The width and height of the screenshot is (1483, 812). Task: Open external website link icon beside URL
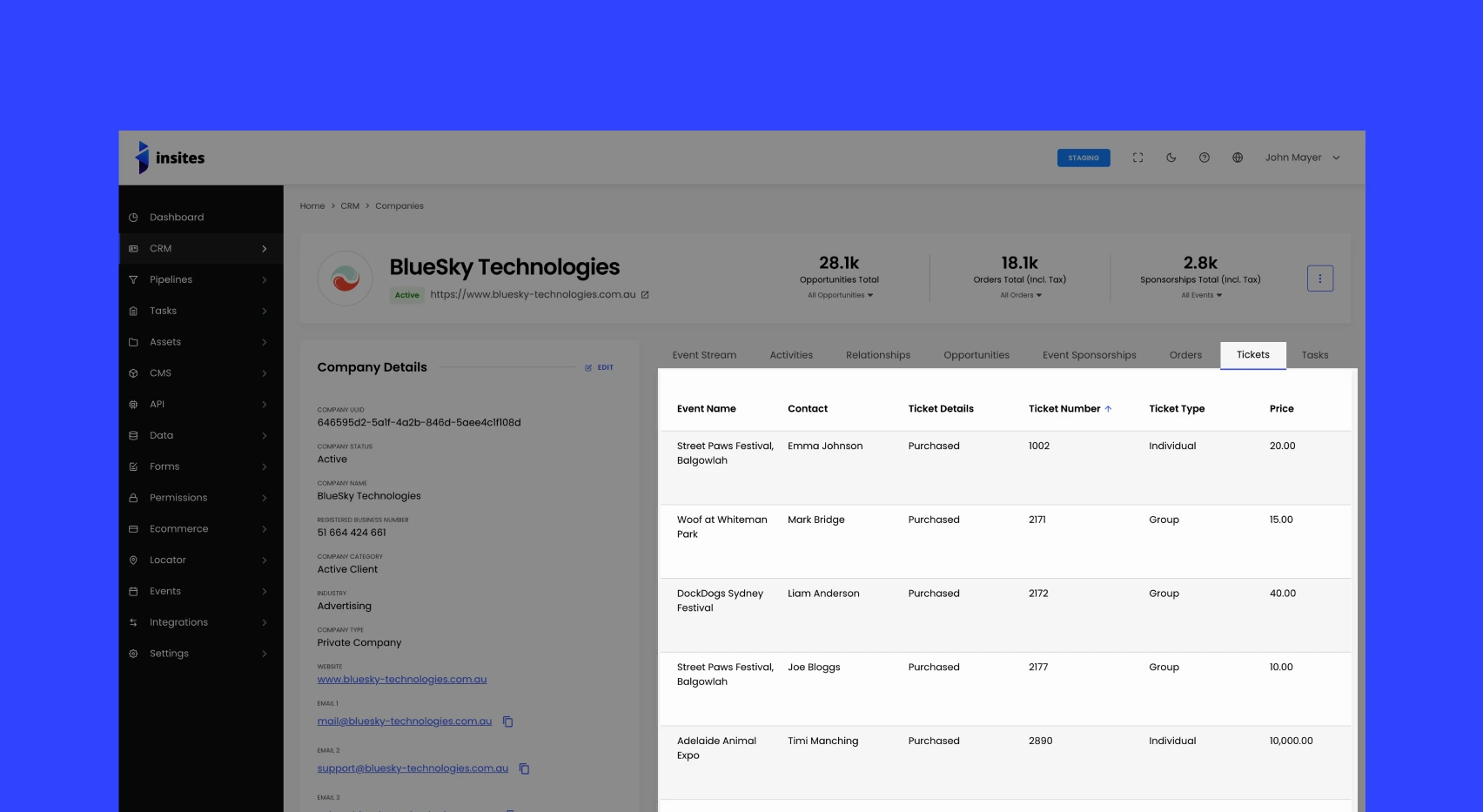pos(645,295)
